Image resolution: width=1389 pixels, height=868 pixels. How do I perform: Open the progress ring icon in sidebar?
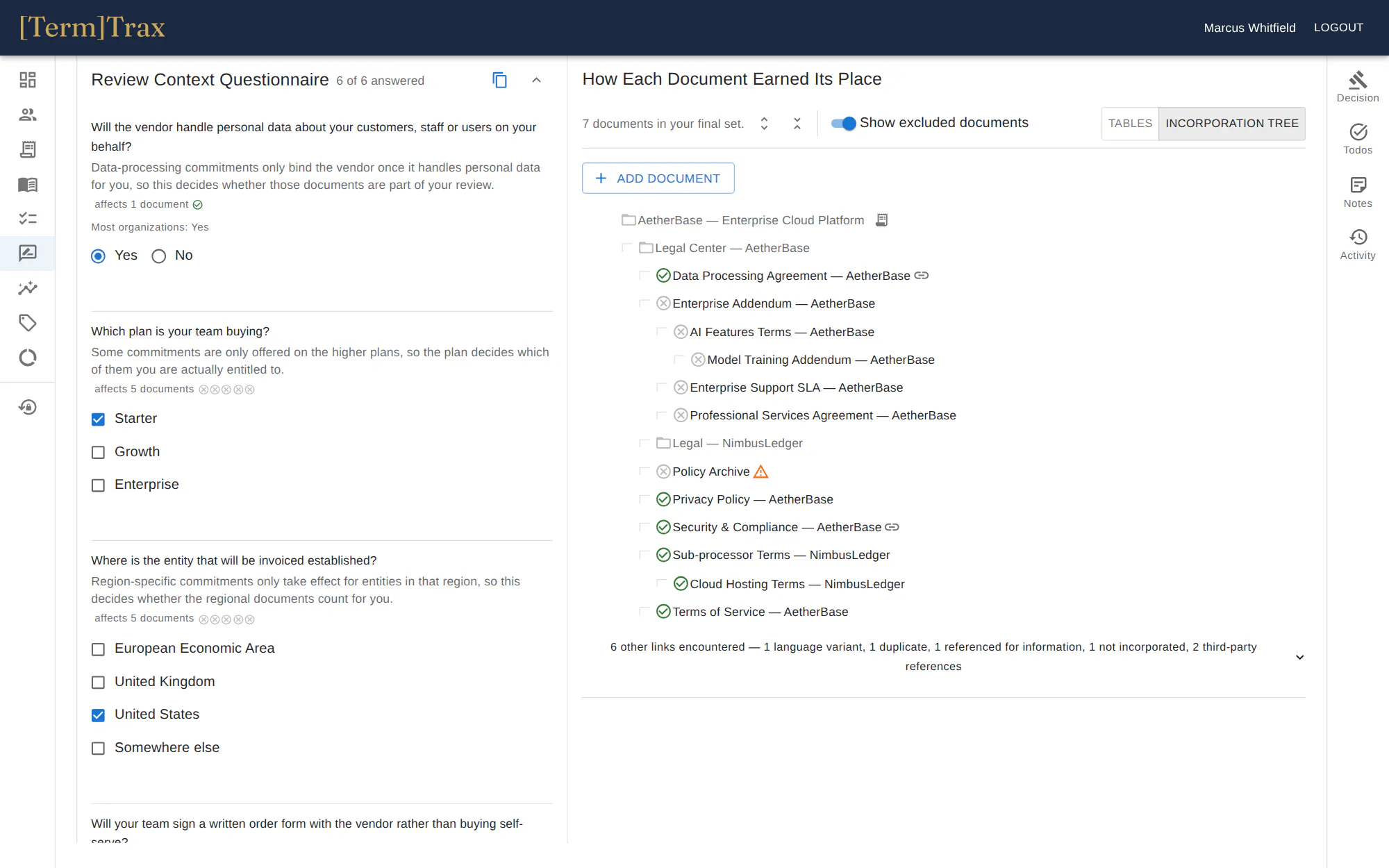click(x=28, y=358)
